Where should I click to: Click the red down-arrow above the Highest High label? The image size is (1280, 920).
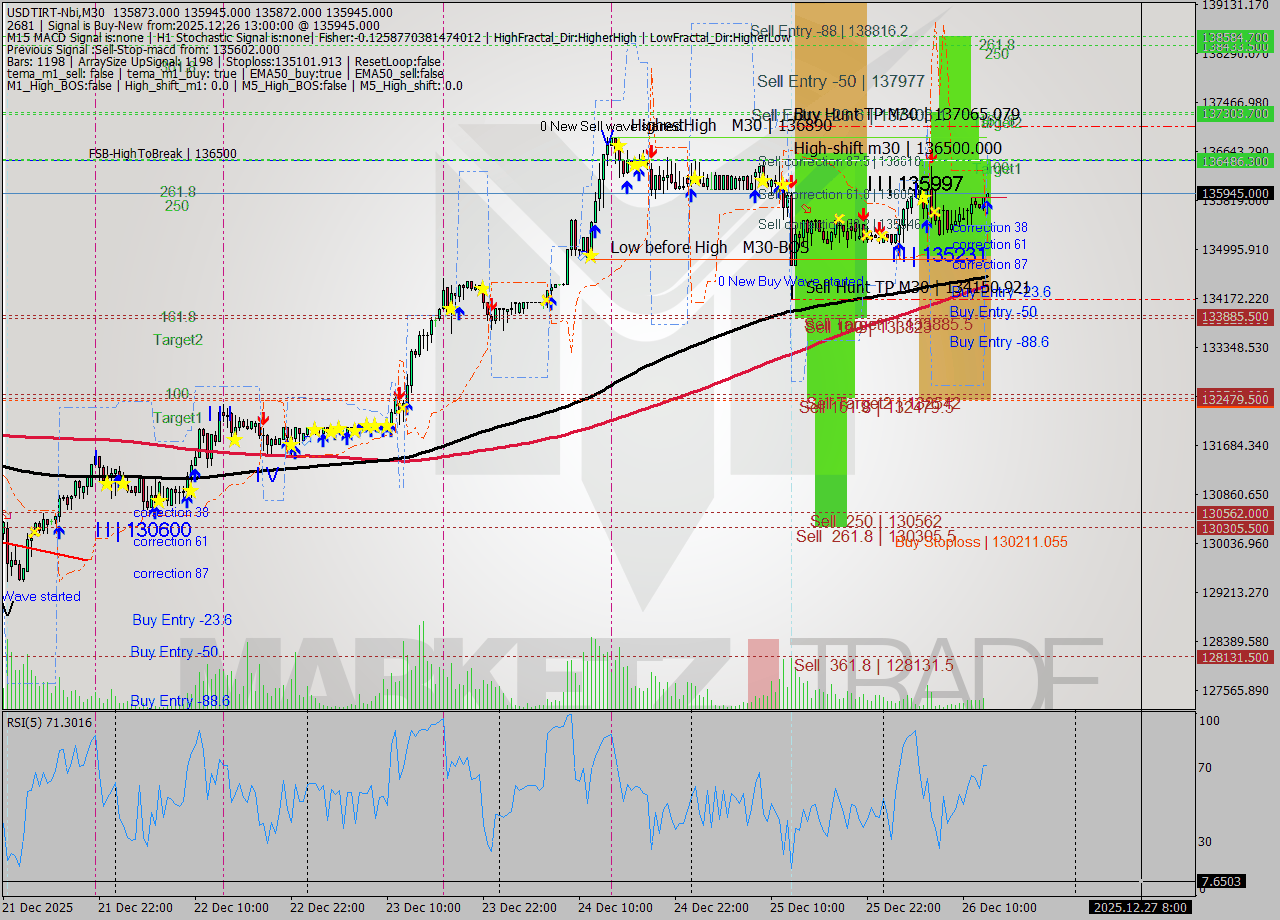pos(650,151)
